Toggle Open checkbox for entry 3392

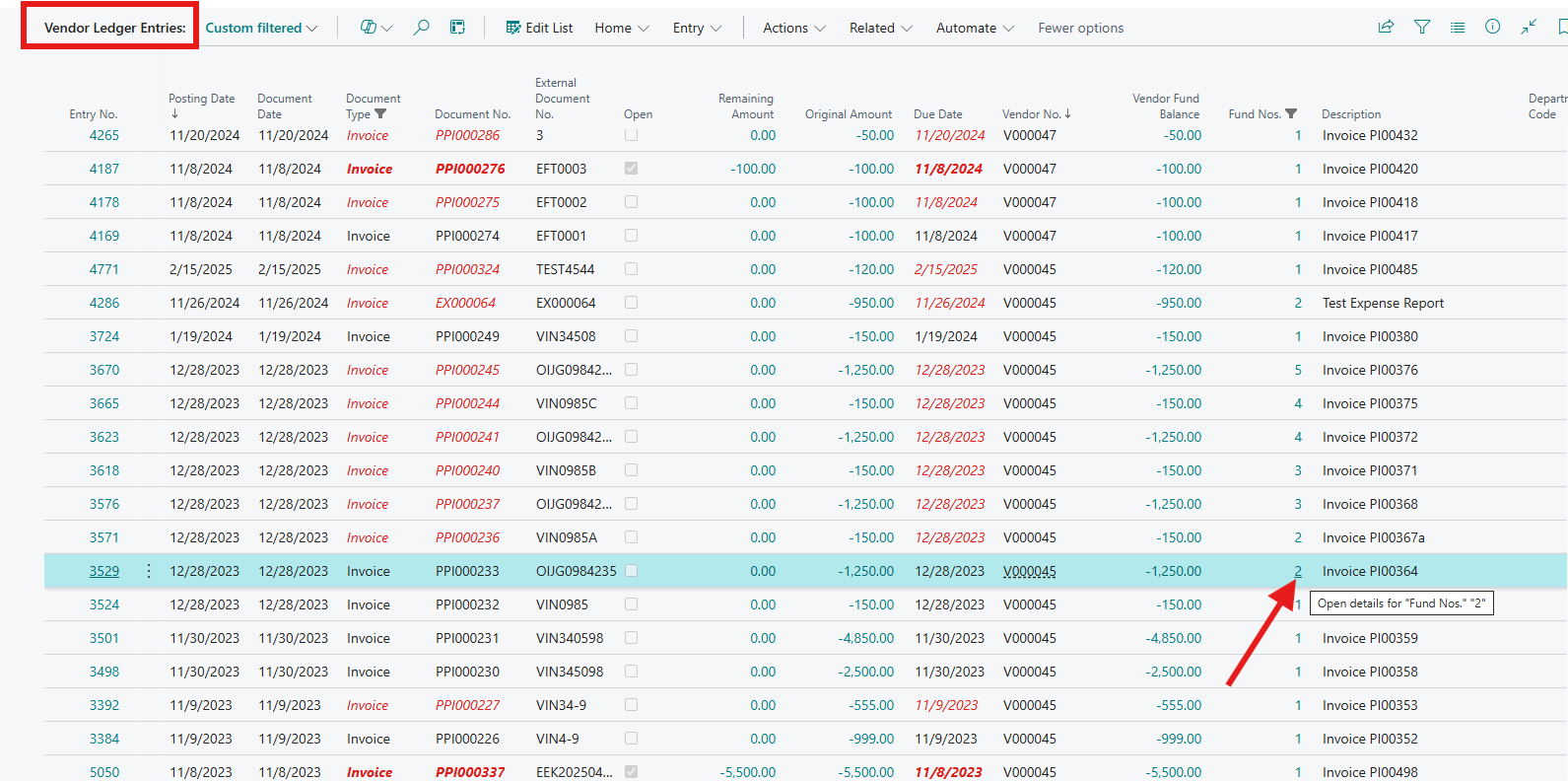coord(631,705)
